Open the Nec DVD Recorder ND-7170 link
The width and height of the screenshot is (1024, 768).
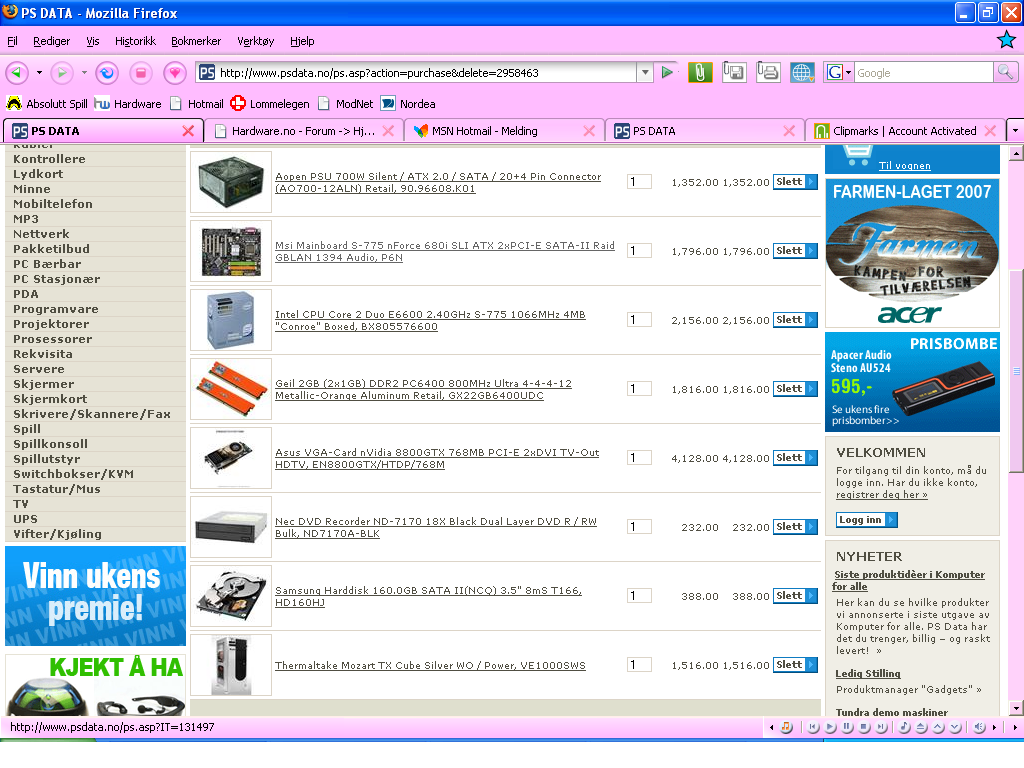(436, 527)
